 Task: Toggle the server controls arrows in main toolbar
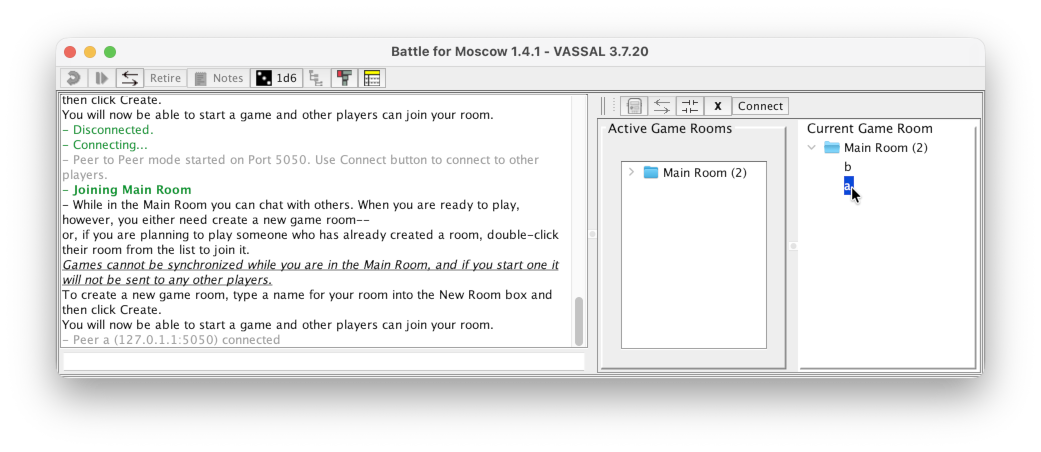click(x=129, y=78)
